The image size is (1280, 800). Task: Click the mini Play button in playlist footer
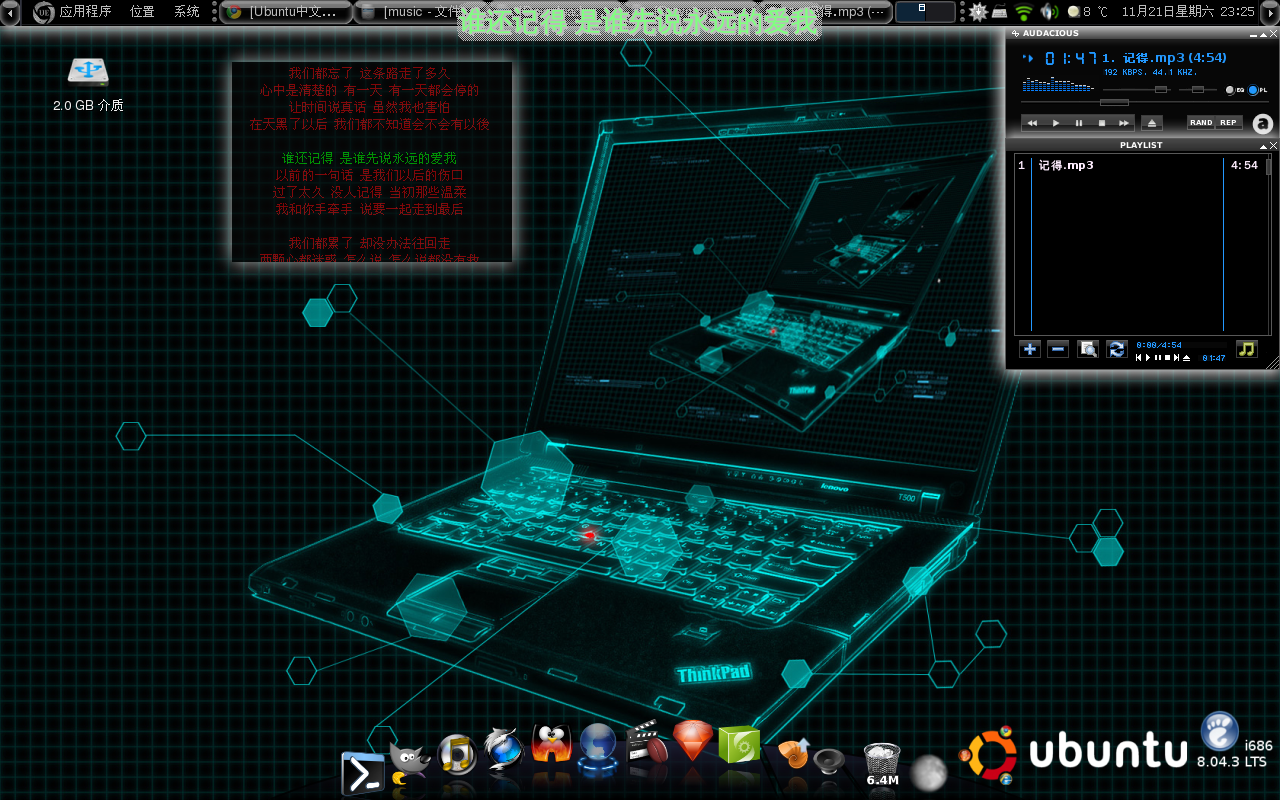pos(1148,358)
